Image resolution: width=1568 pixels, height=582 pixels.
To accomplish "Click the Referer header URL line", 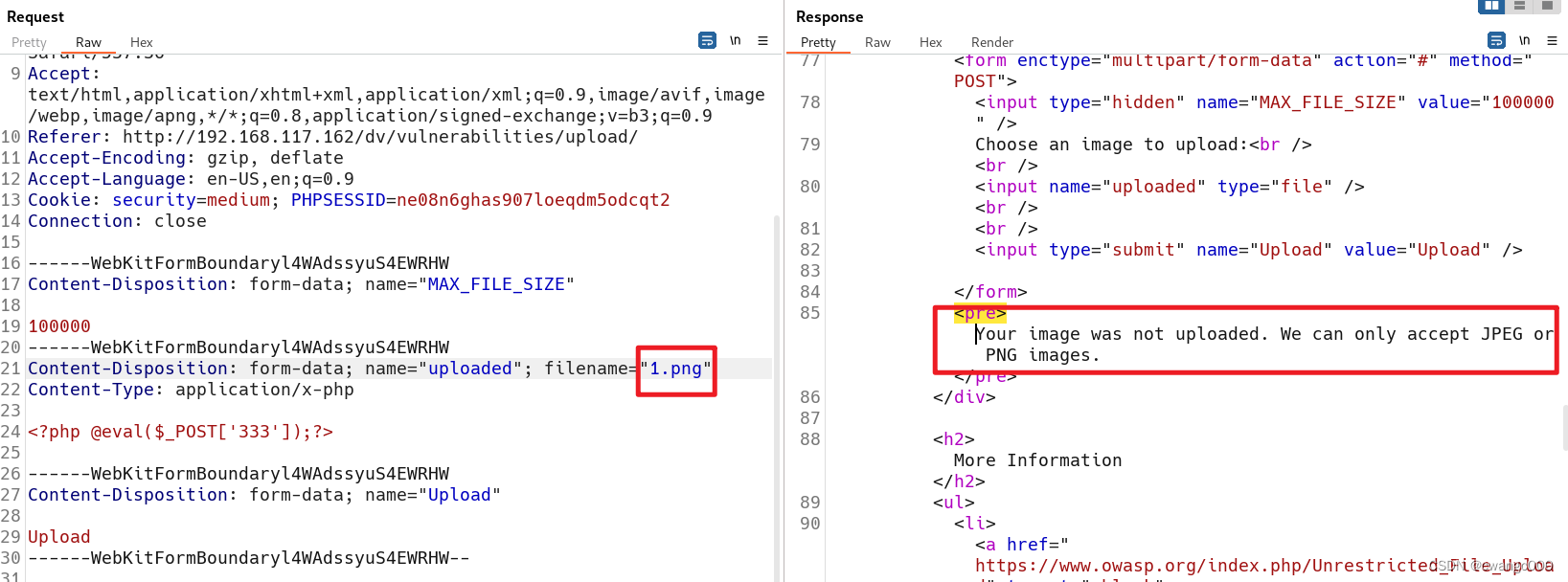I will click(x=332, y=137).
